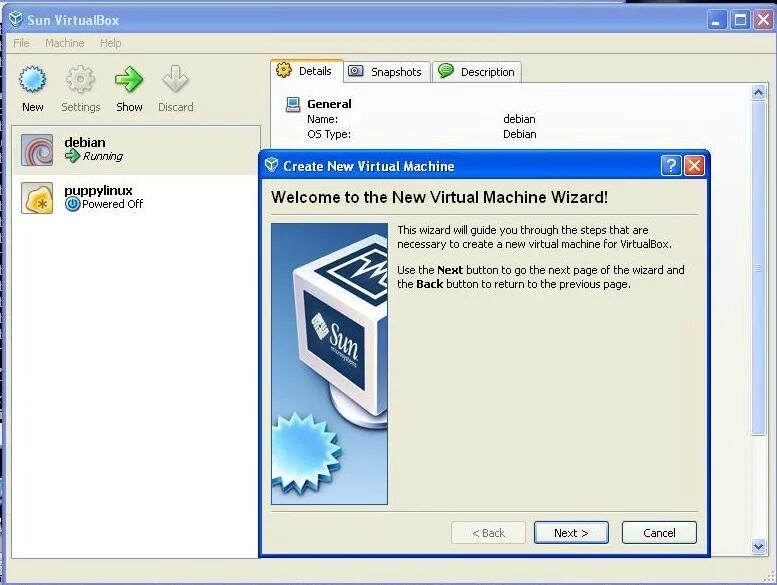Viewport: 777px width, 585px height.
Task: Click the Details tab gear icon
Action: (284, 70)
